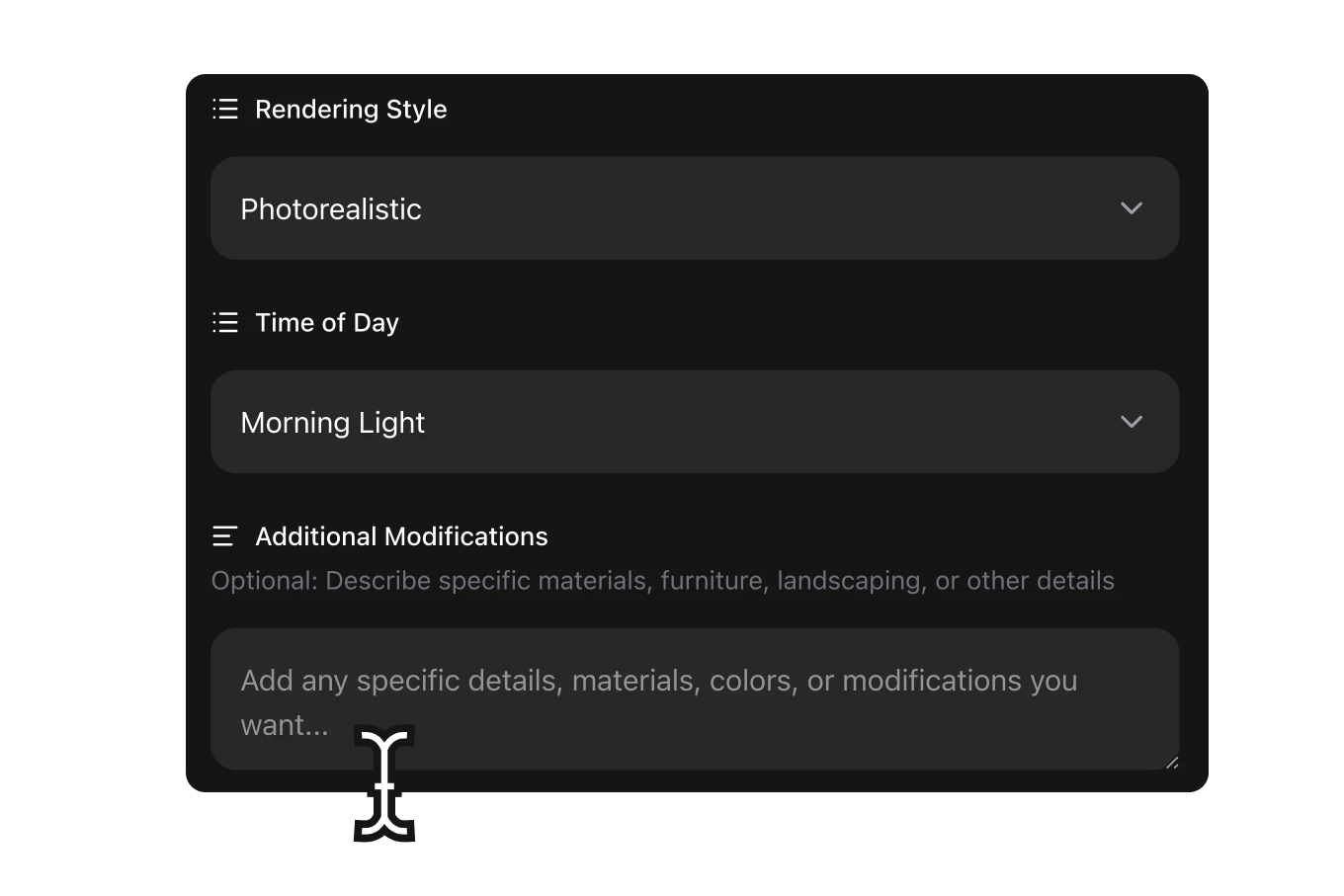Click the "Rendering Style" heading label
Screen dimensions: 1344x896
351,109
